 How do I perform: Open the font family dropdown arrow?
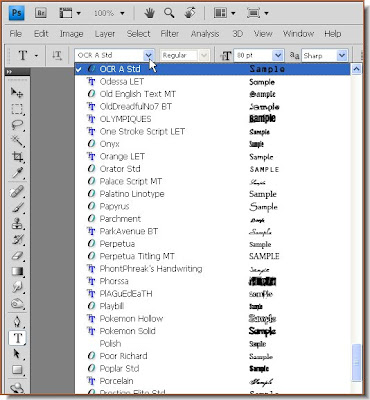(x=149, y=55)
